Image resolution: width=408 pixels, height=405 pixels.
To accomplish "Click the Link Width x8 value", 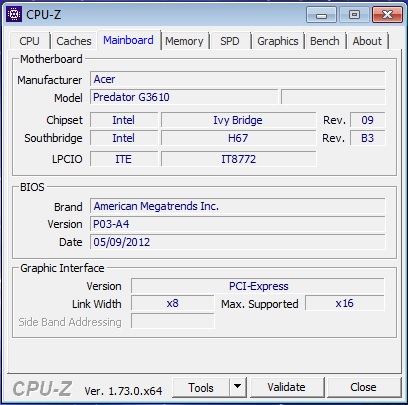I will [x=172, y=303].
